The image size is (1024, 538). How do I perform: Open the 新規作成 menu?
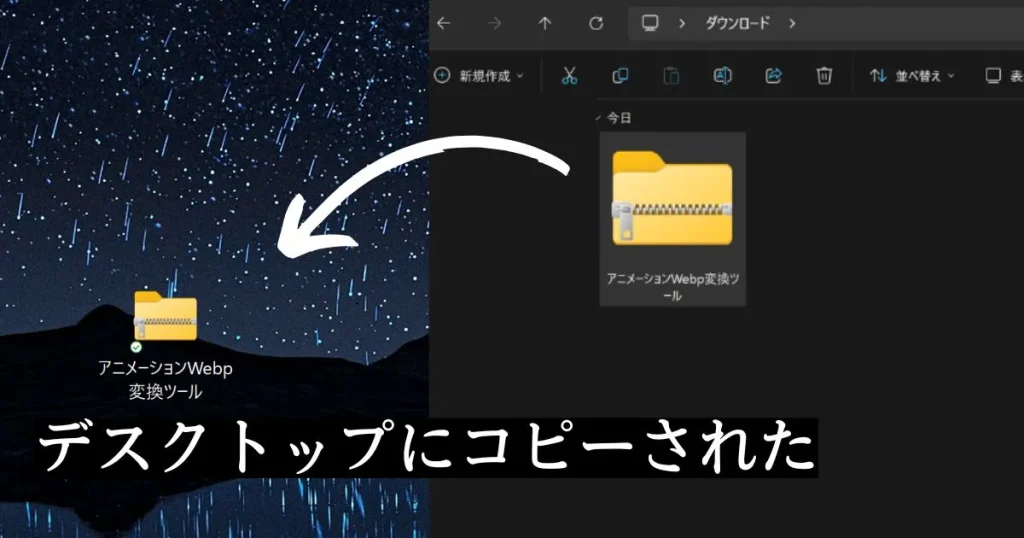pyautogui.click(x=479, y=76)
